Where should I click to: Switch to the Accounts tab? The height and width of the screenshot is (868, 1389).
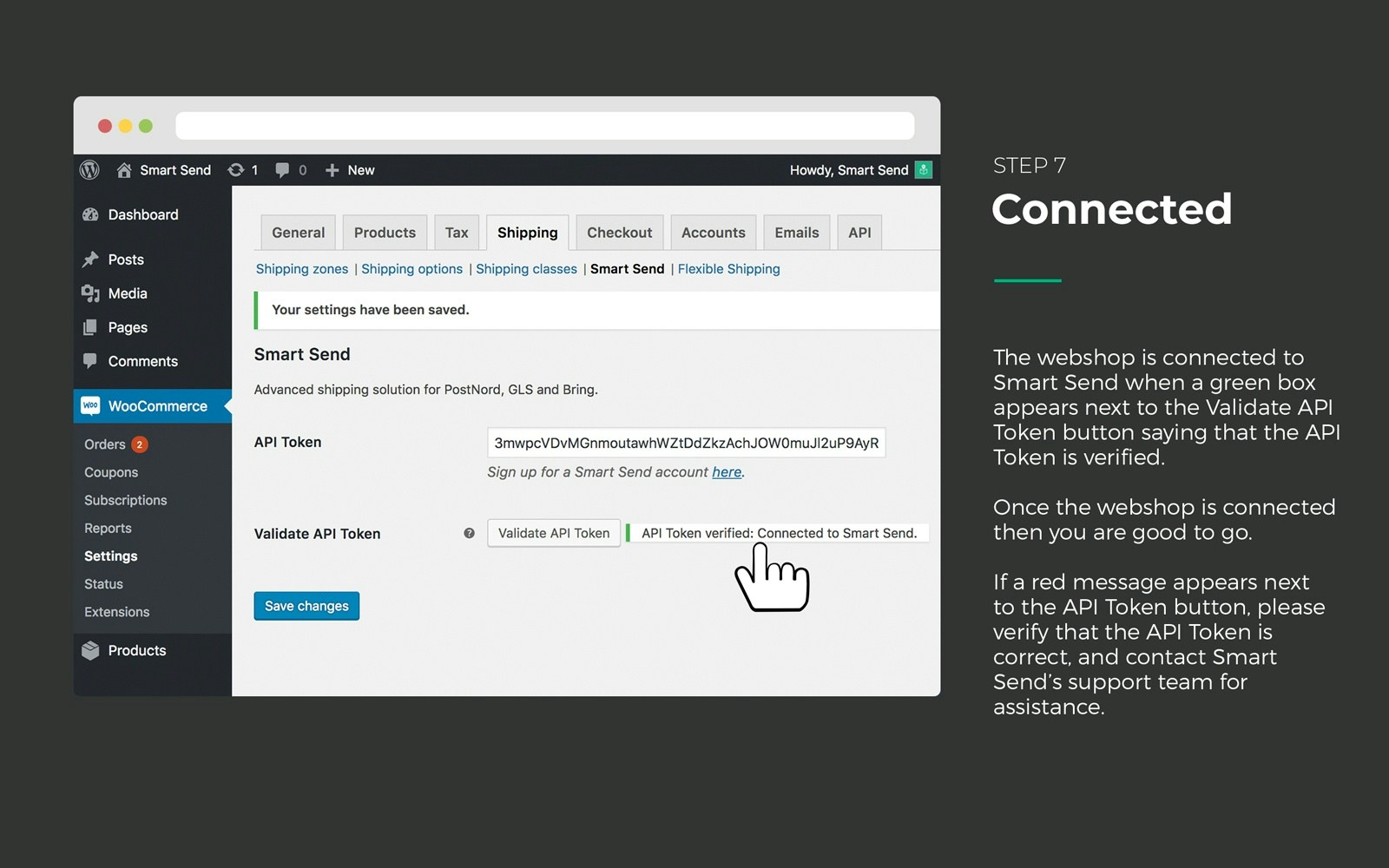click(x=713, y=233)
